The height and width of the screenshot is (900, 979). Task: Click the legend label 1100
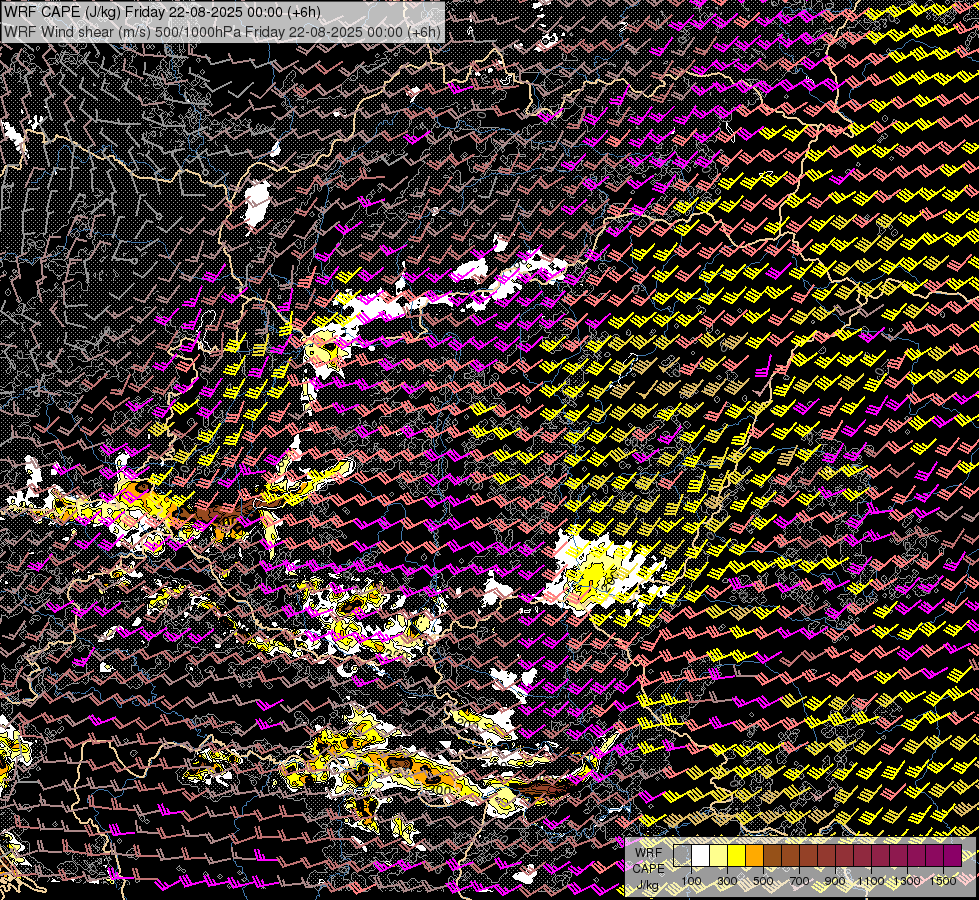[871, 881]
